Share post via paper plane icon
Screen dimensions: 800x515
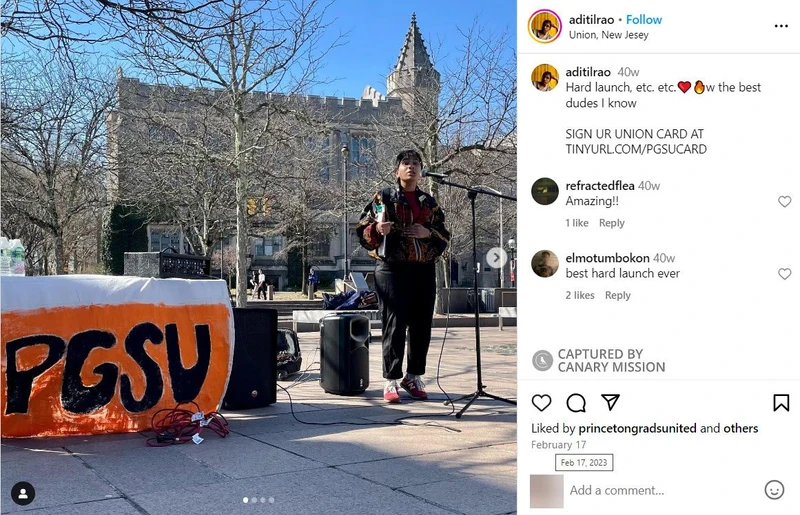pyautogui.click(x=610, y=402)
